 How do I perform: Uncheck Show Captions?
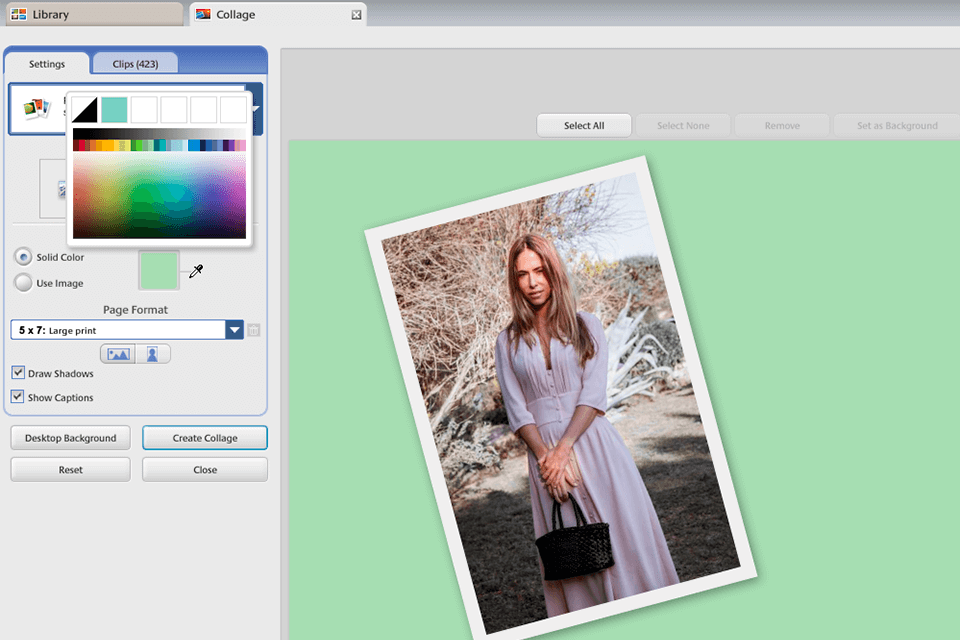[x=17, y=397]
